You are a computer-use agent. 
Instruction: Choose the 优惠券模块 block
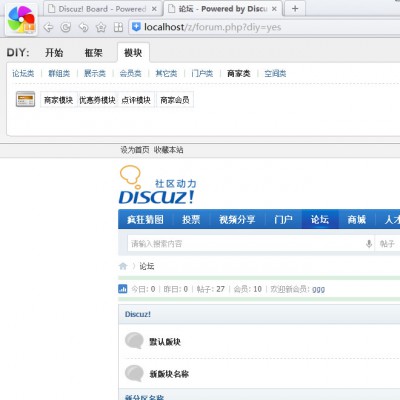[97, 100]
